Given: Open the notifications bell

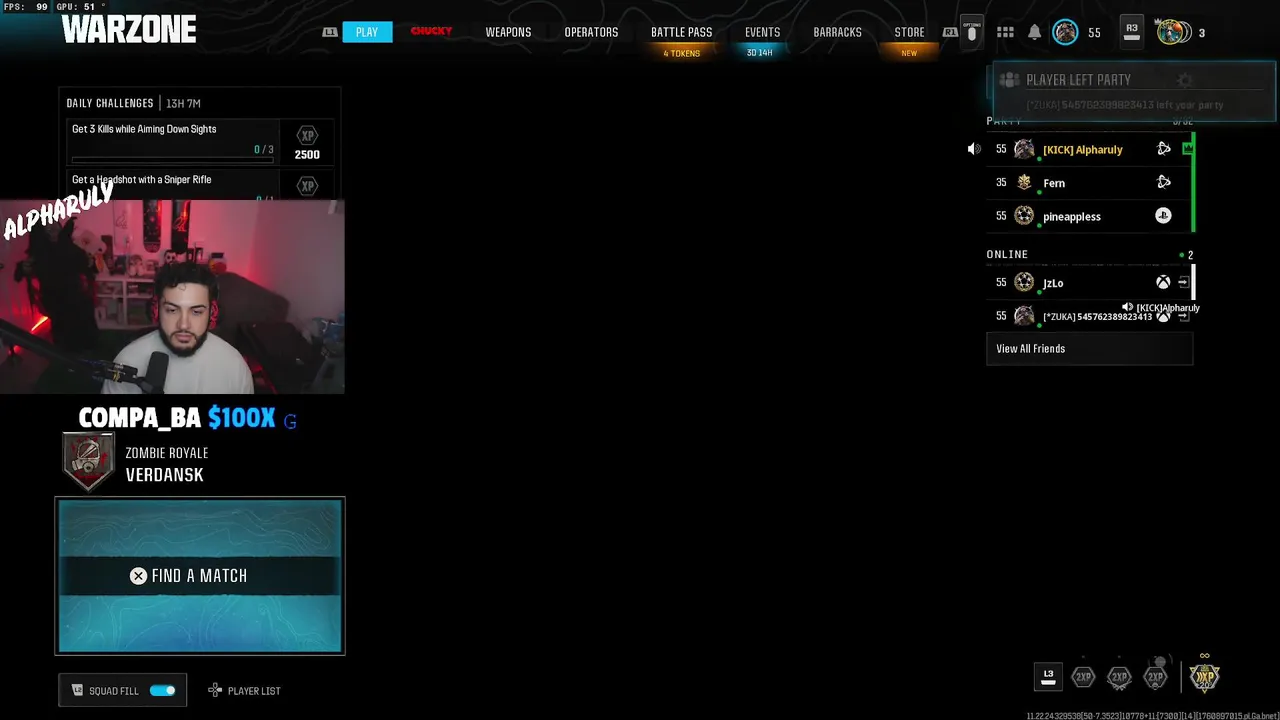Looking at the screenshot, I should click(x=1035, y=32).
